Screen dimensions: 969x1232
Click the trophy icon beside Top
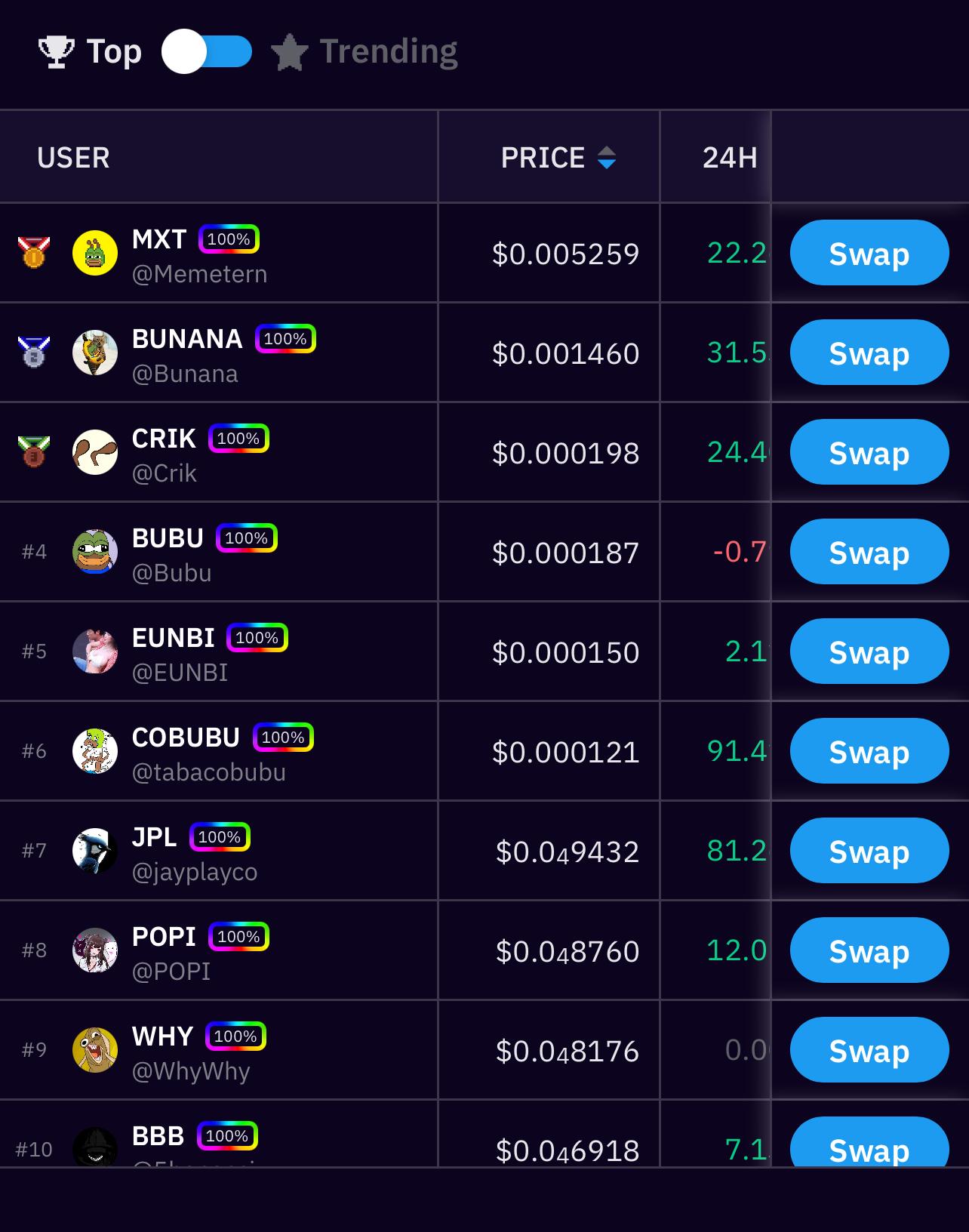[x=56, y=51]
